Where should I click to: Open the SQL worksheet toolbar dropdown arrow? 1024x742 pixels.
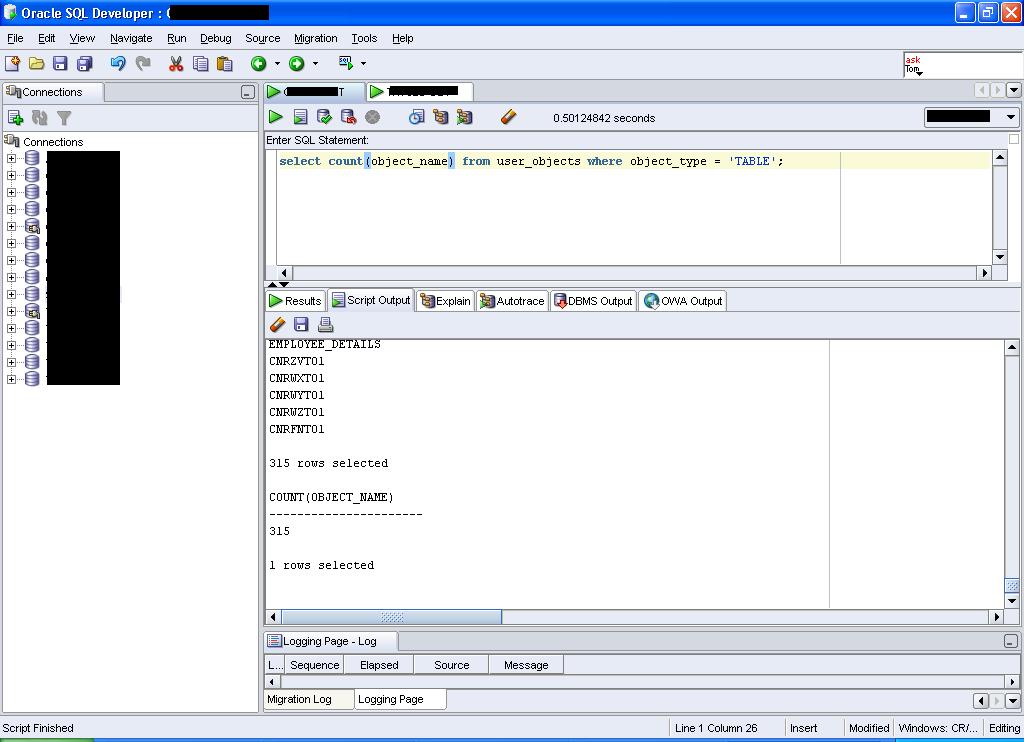(363, 64)
